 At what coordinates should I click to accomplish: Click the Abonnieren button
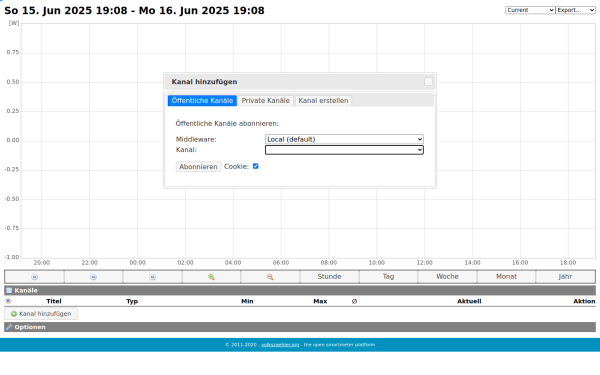(x=198, y=166)
